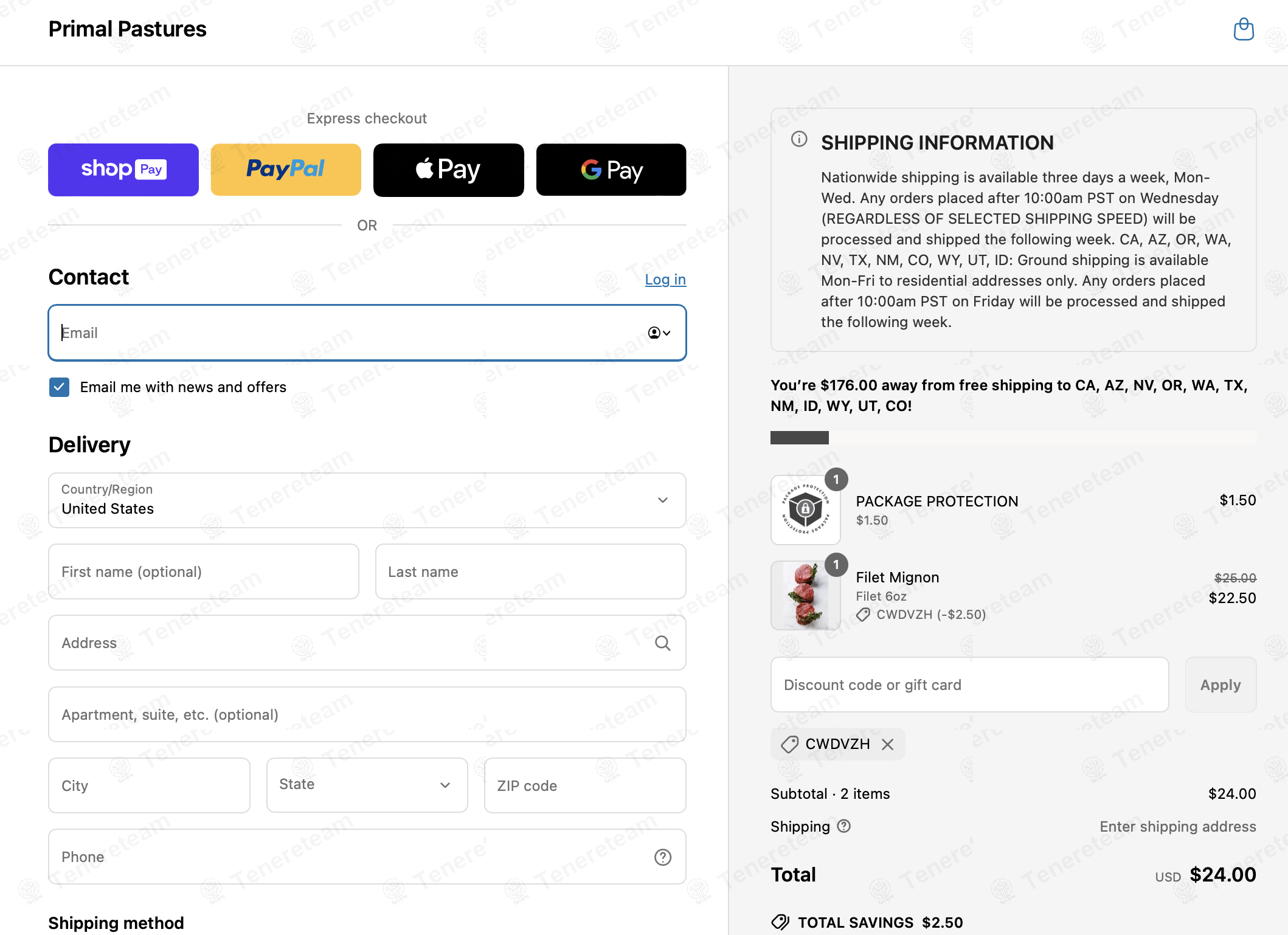Click the Shipping help question icon

[844, 826]
